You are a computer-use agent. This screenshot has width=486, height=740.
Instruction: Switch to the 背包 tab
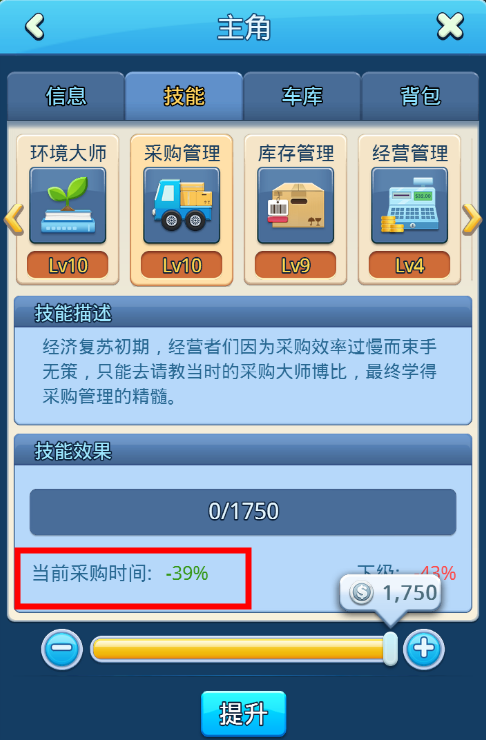coord(420,96)
